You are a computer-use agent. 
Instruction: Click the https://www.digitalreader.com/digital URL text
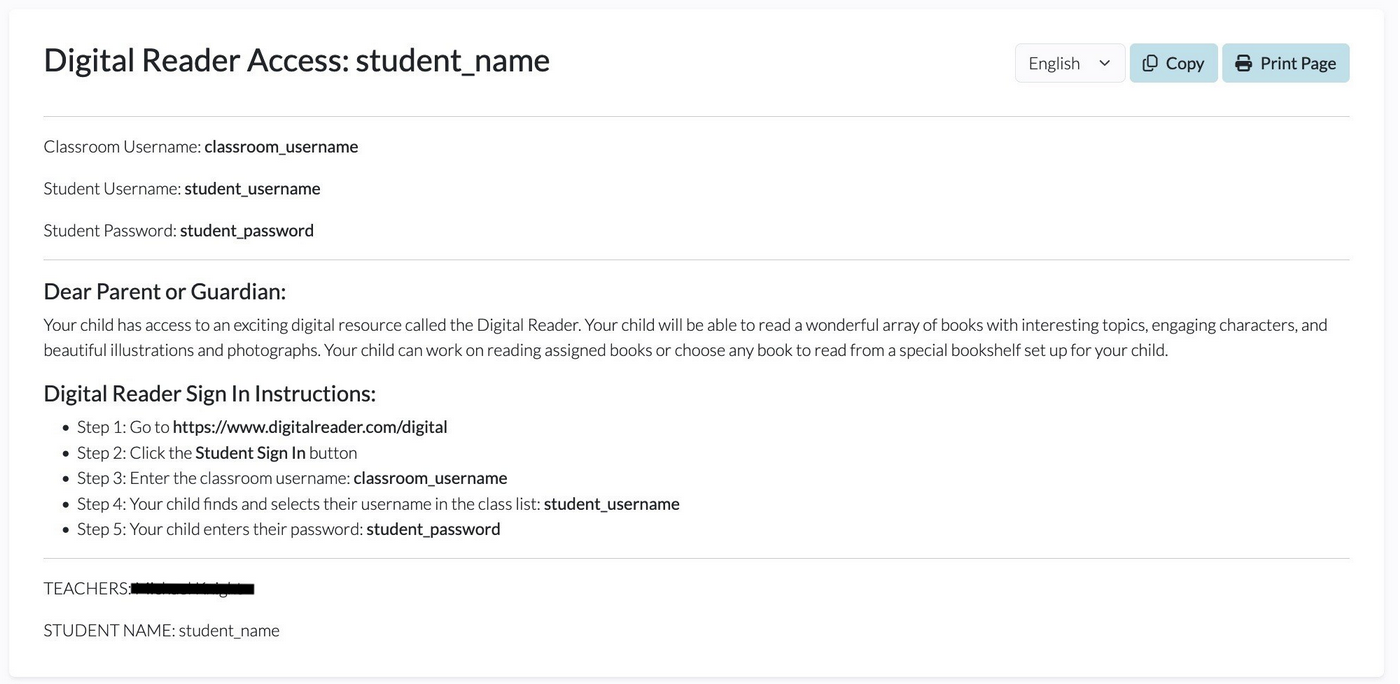(x=310, y=427)
